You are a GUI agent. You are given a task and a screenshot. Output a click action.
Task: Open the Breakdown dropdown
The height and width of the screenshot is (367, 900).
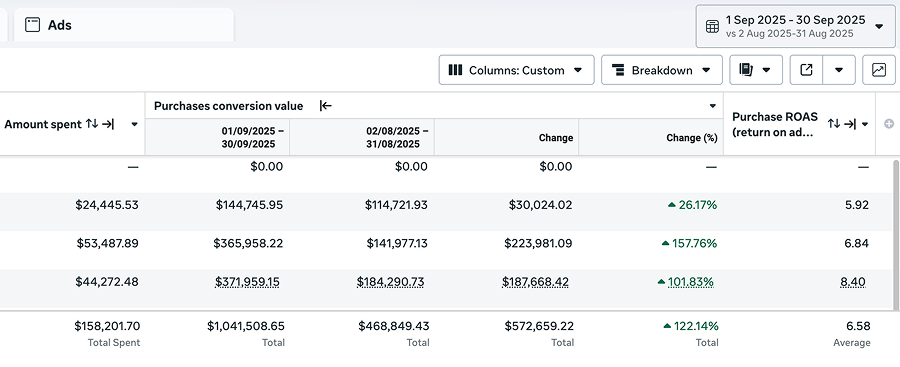coord(661,70)
